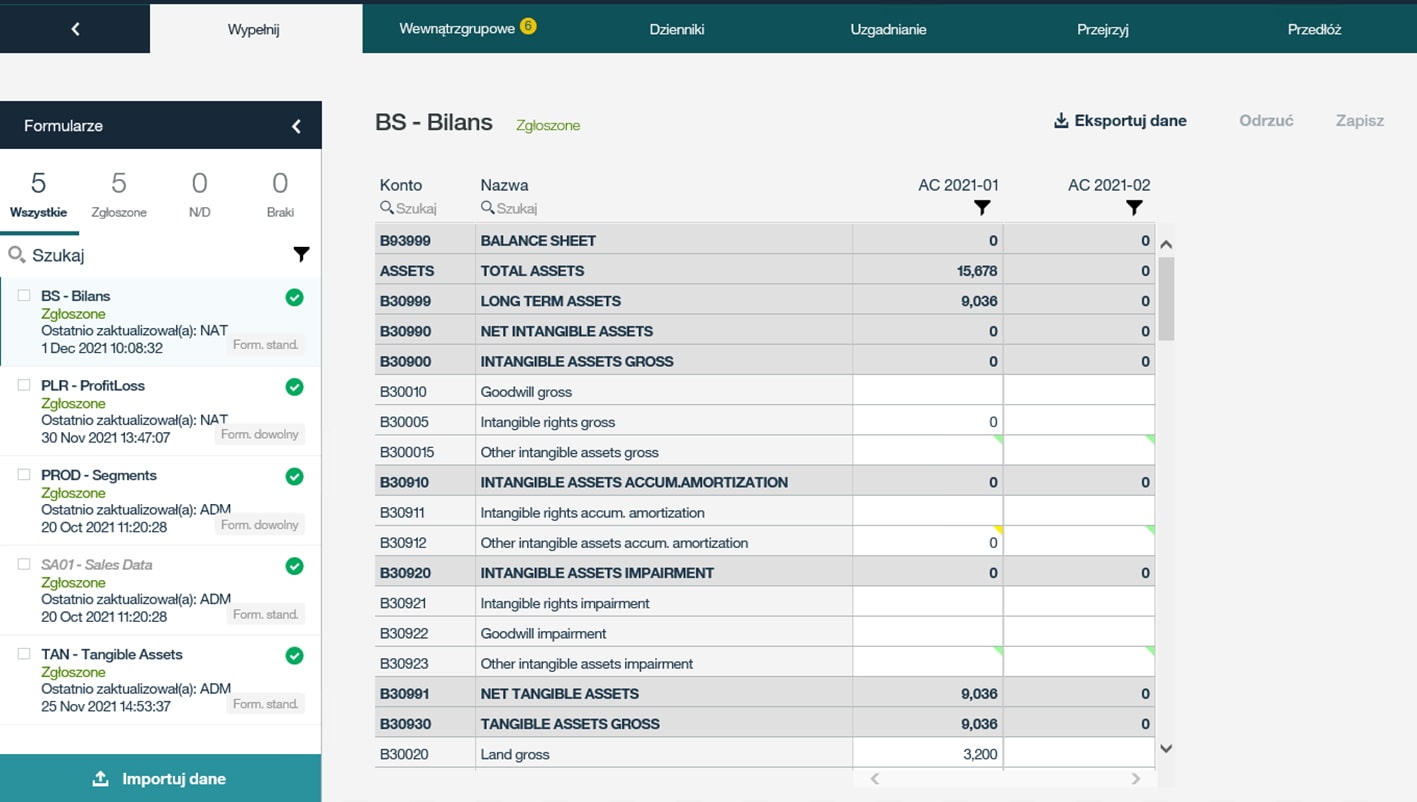The width and height of the screenshot is (1417, 802).
Task: Click the Eksportuj dane button
Action: (1120, 121)
